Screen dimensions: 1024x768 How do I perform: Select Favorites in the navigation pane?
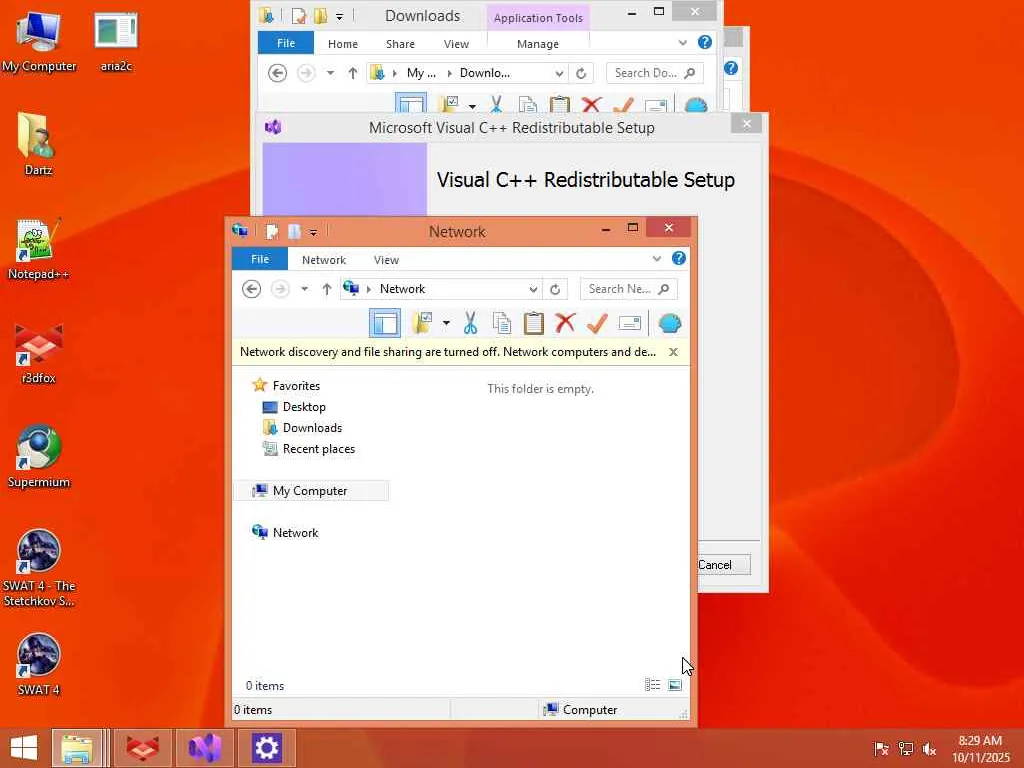click(x=296, y=386)
